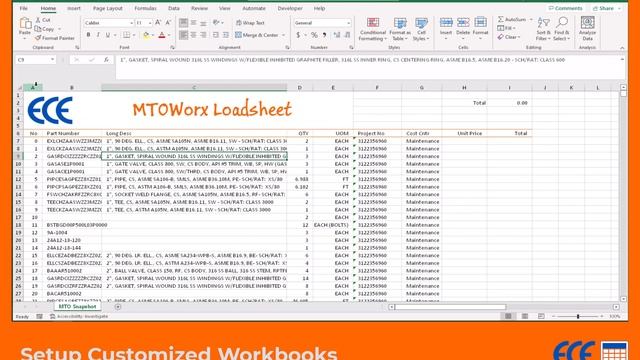Select the 'Cost Cntr' column heading cell

click(421, 133)
